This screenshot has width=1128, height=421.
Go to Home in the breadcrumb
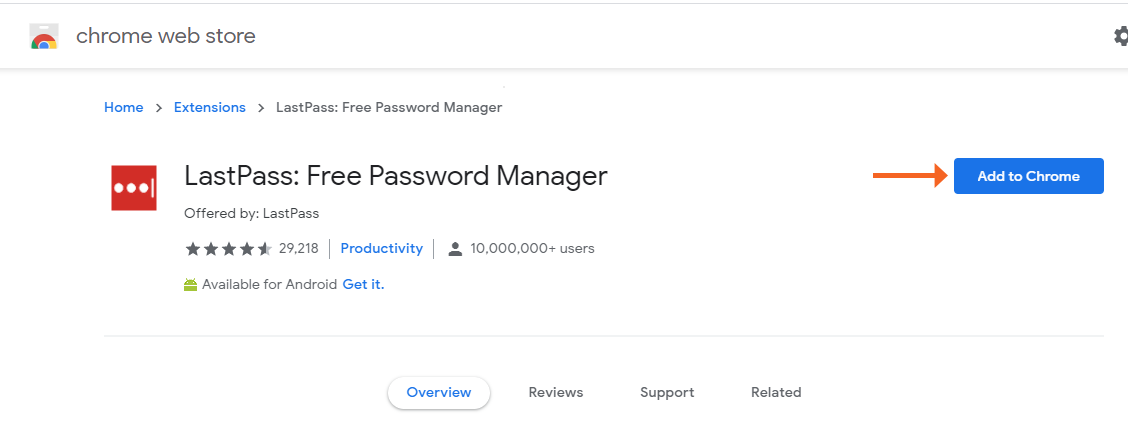tap(124, 107)
